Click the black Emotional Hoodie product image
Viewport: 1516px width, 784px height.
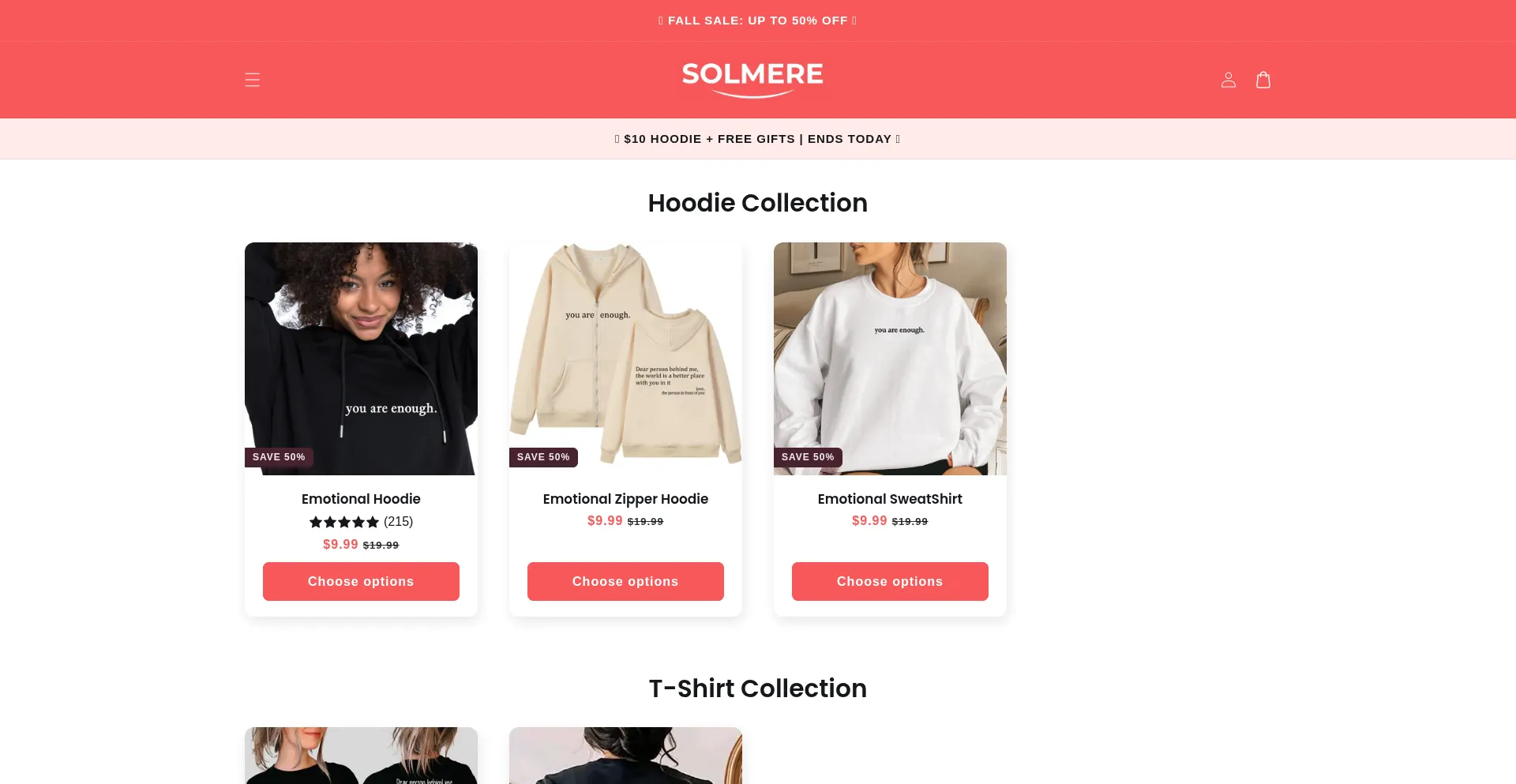(x=361, y=358)
